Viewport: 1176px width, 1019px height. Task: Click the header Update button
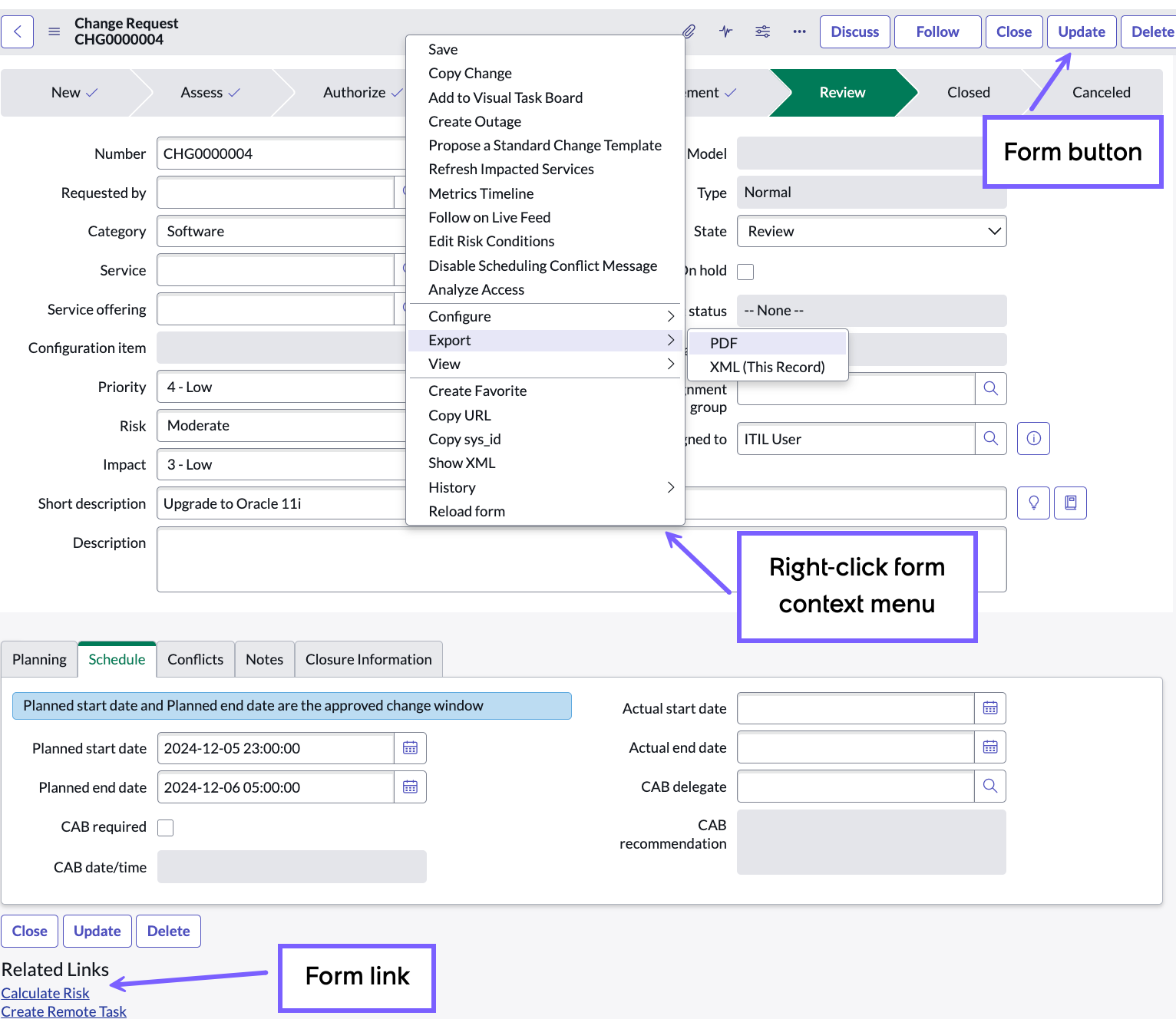point(1081,31)
